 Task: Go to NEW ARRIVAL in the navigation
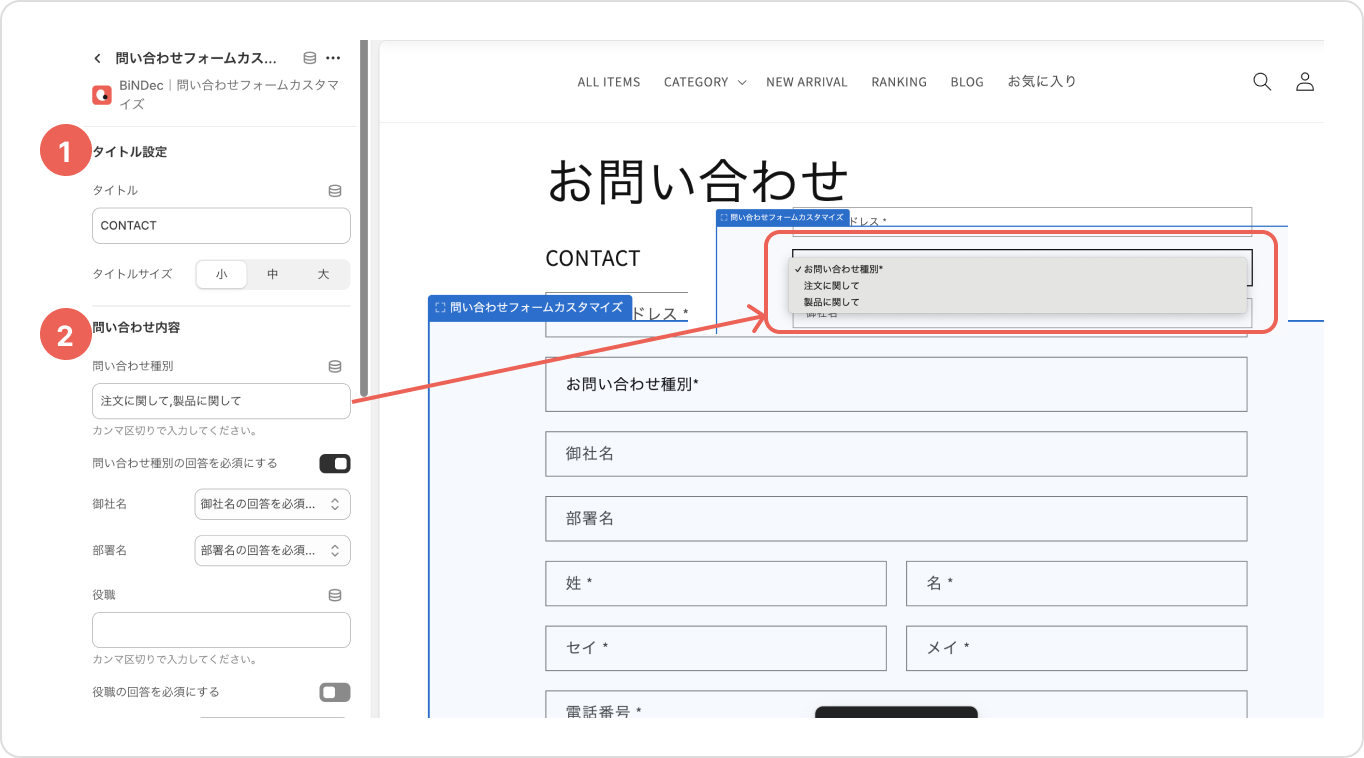tap(806, 82)
